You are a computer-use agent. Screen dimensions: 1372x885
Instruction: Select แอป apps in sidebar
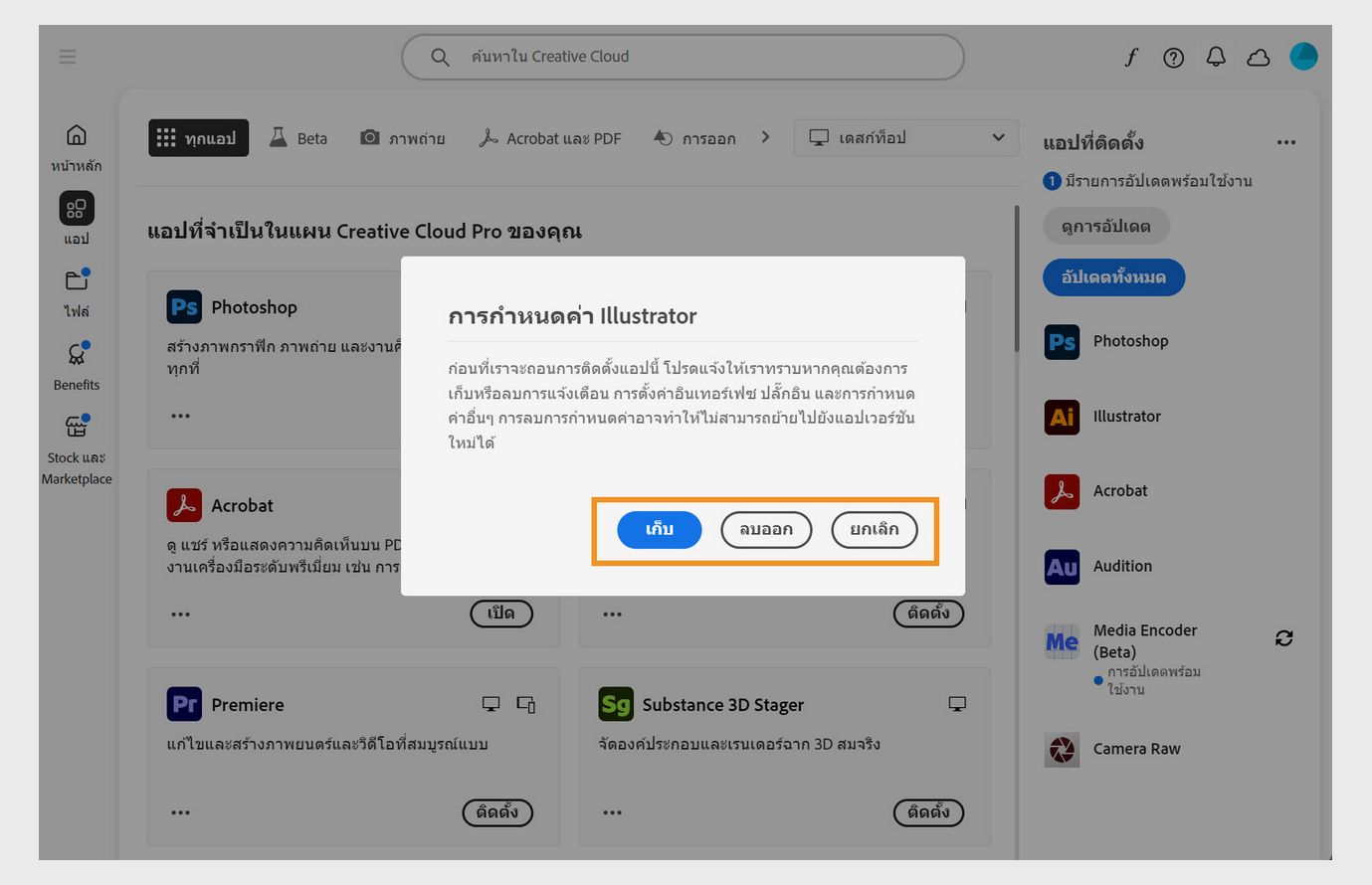click(x=77, y=219)
